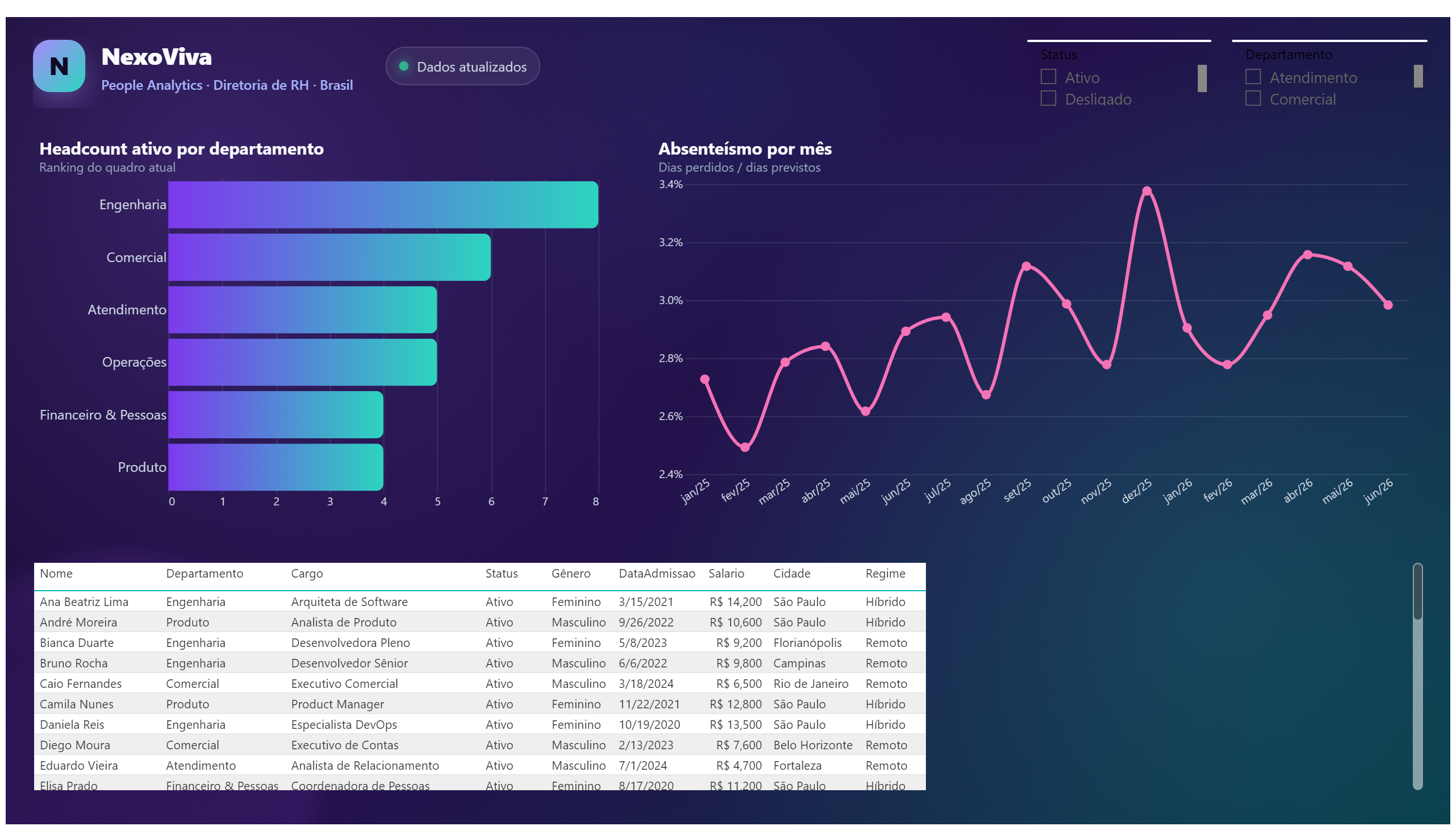The width and height of the screenshot is (1456, 830).
Task: Click the fev/26 data point on line chart
Action: pyautogui.click(x=1227, y=365)
